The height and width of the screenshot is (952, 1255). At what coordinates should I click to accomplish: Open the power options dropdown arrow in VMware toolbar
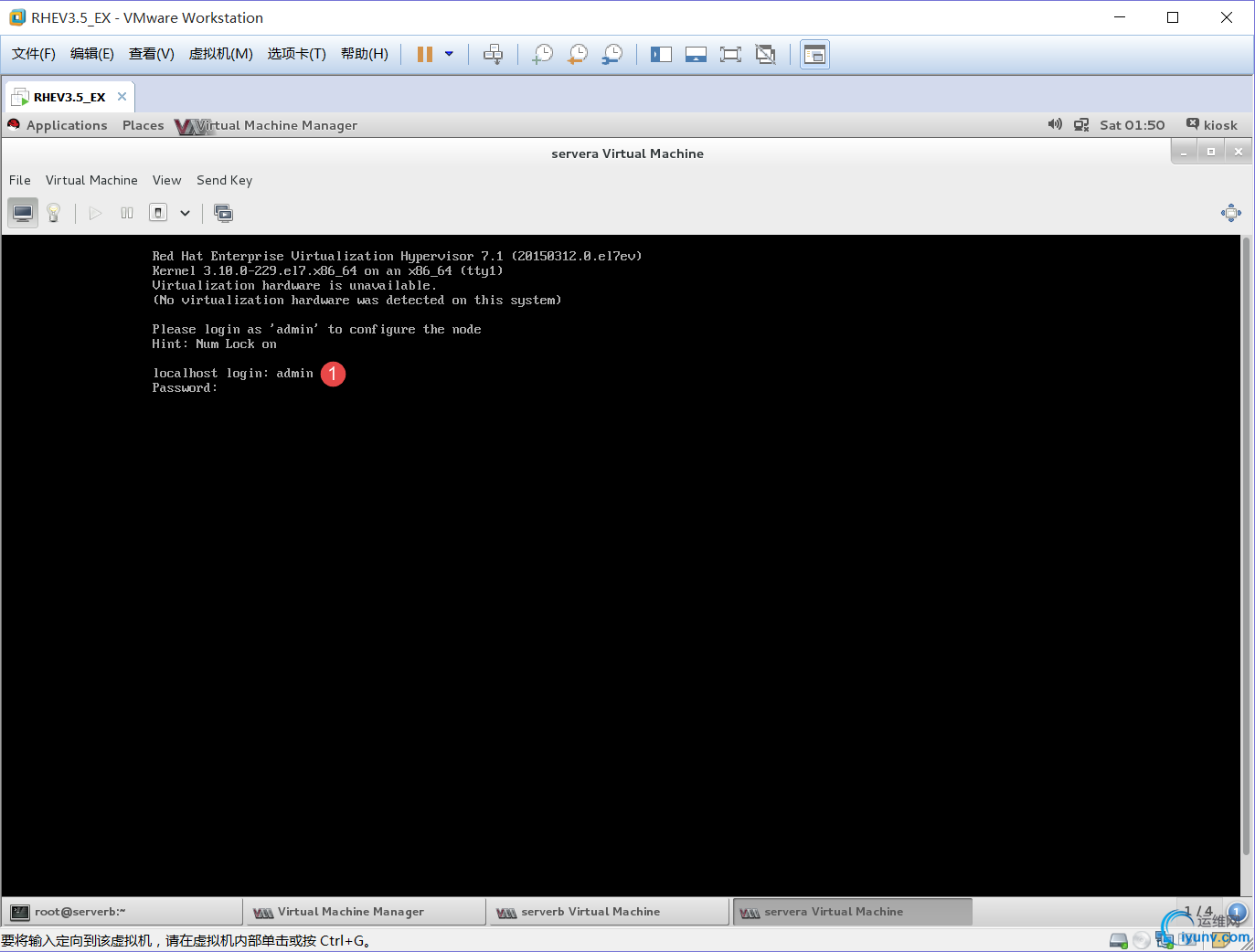click(449, 55)
